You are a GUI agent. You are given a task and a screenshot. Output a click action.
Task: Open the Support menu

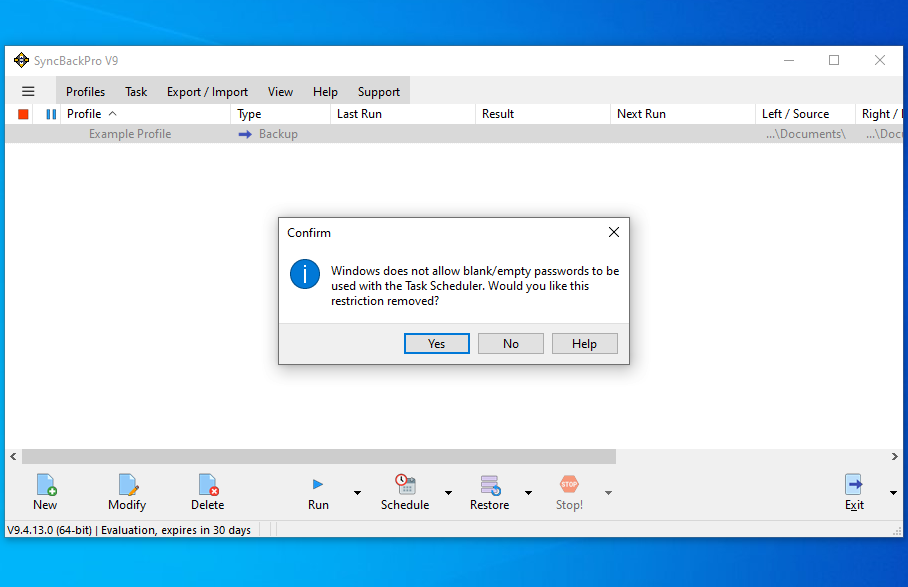(x=379, y=91)
